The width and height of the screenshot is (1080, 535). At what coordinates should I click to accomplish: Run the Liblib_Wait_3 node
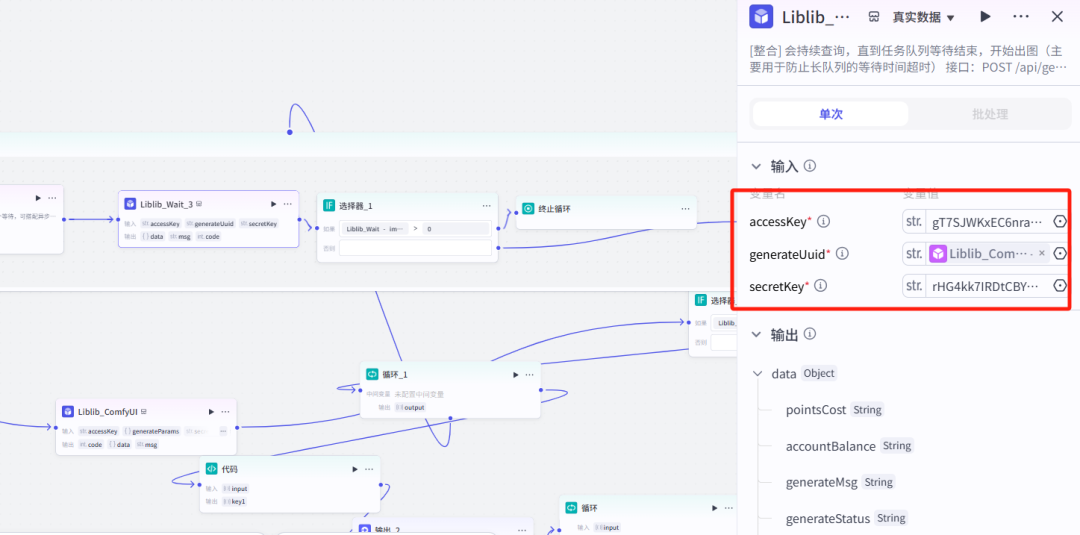click(273, 204)
